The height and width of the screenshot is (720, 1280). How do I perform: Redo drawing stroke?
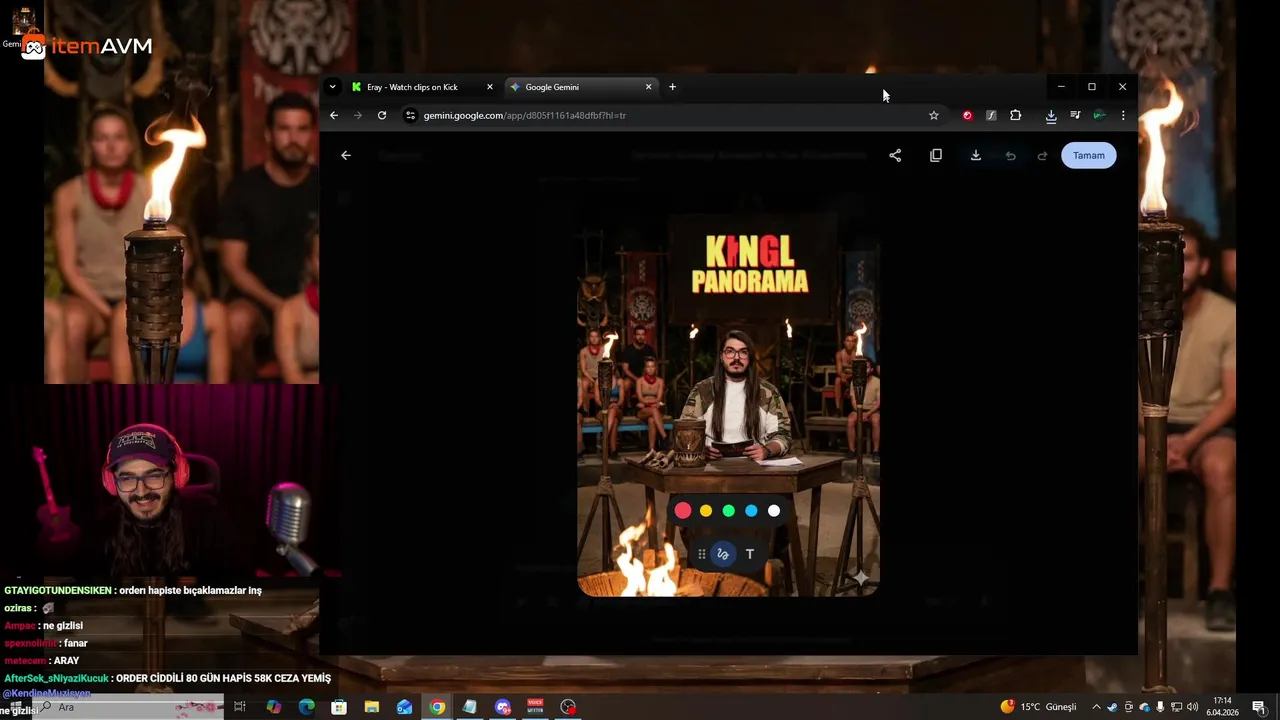(x=1042, y=155)
